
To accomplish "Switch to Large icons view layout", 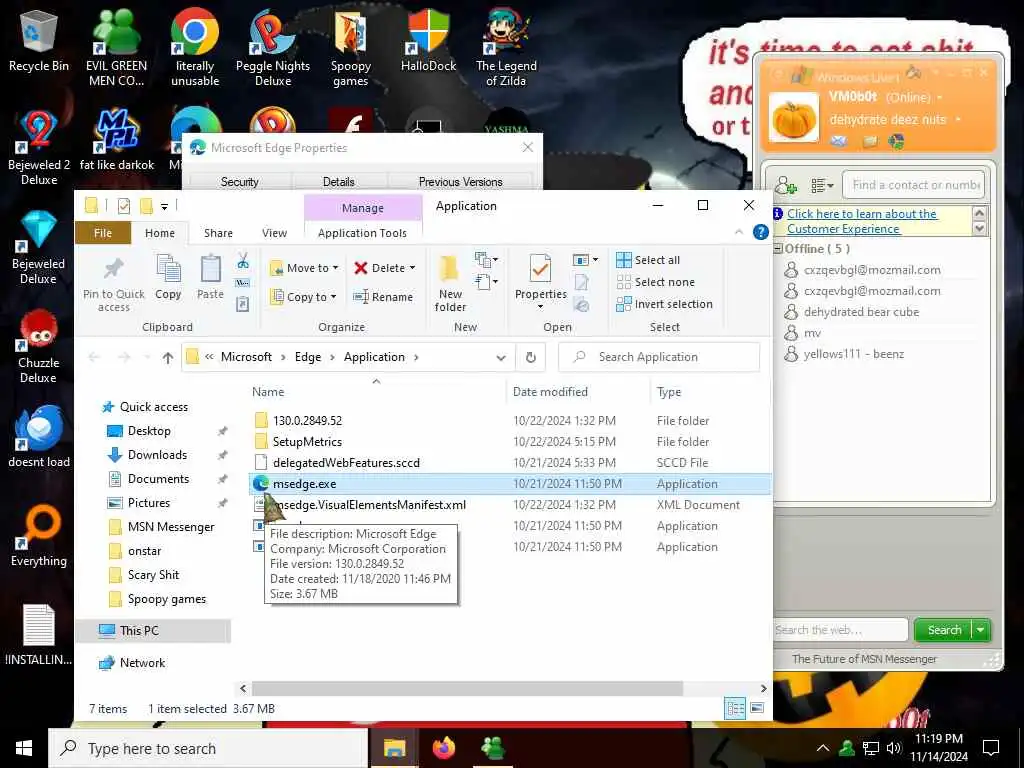I will 757,708.
